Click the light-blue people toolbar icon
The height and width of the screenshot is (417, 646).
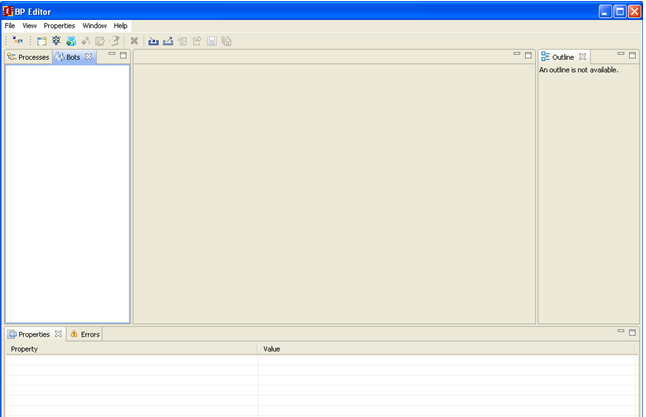tap(71, 41)
